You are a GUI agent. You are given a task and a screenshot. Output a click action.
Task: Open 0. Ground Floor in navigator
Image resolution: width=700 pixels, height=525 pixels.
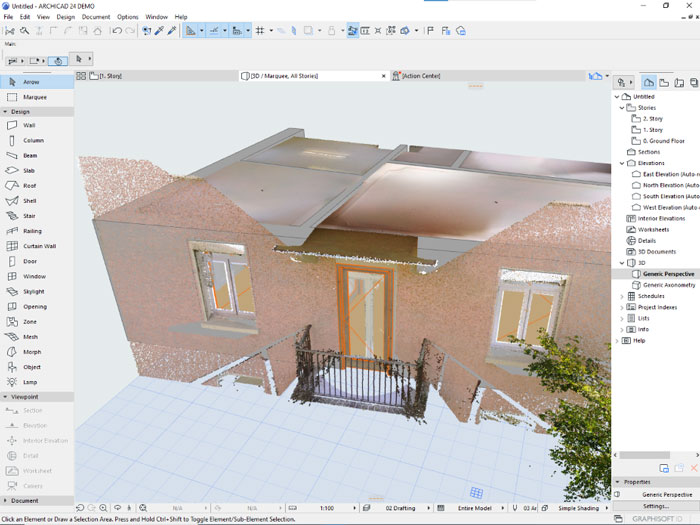pyautogui.click(x=663, y=141)
